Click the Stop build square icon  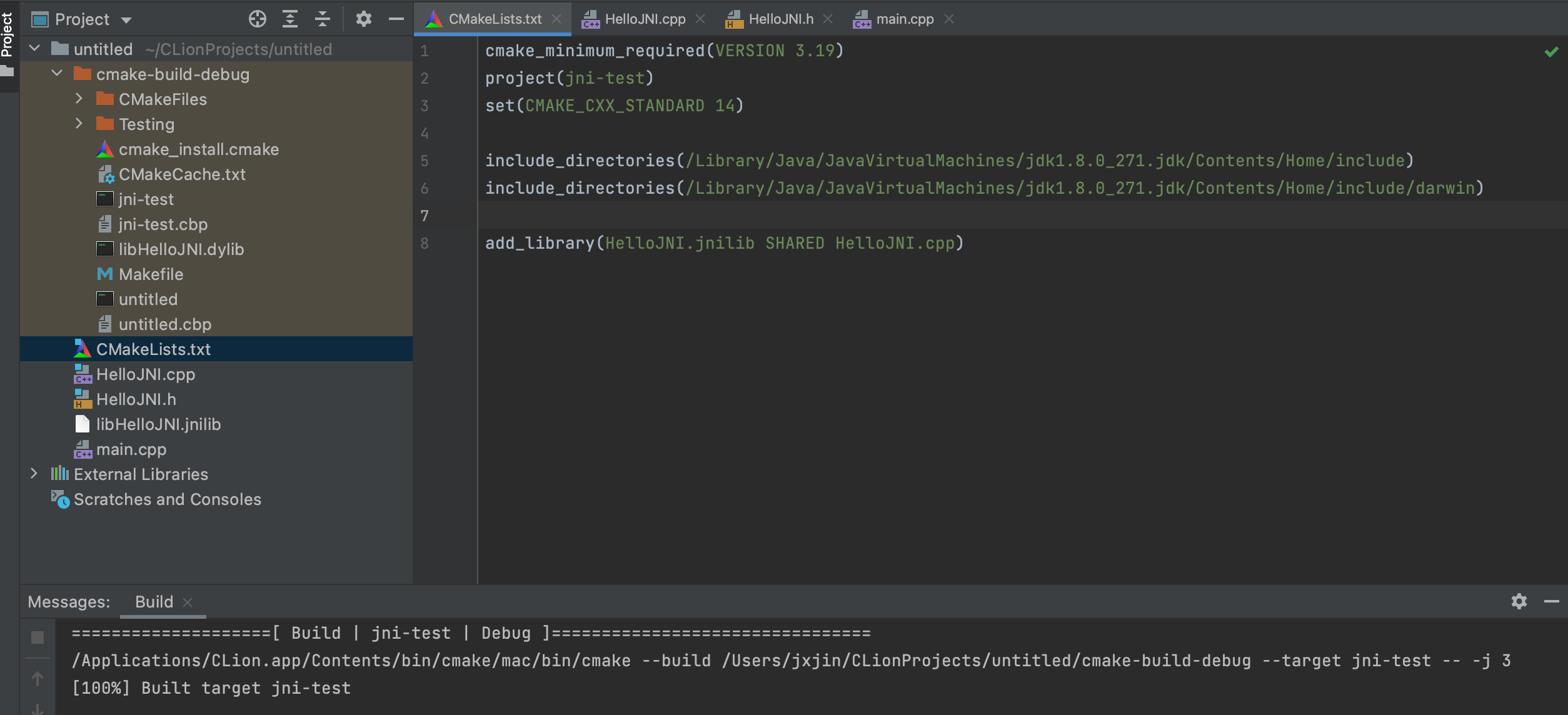(x=38, y=637)
